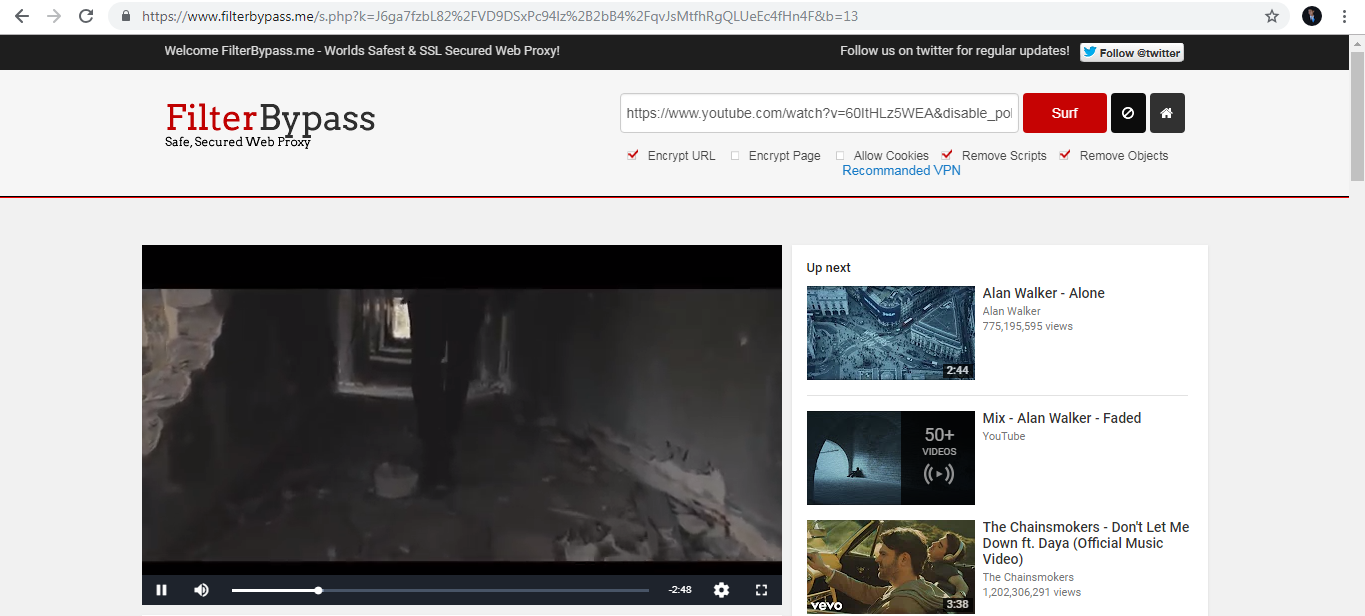Open Mix - Alan Walker - Faded title
This screenshot has width=1365, height=616.
tap(1061, 418)
